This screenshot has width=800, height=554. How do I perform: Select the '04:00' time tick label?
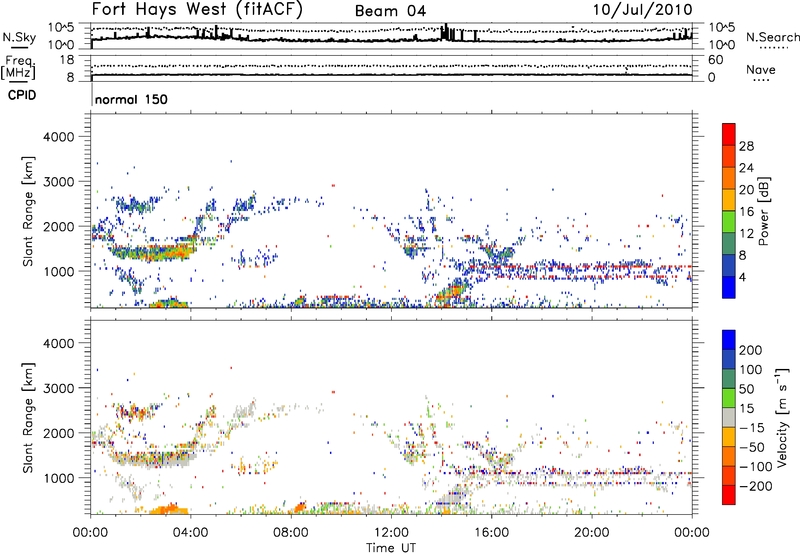point(190,533)
